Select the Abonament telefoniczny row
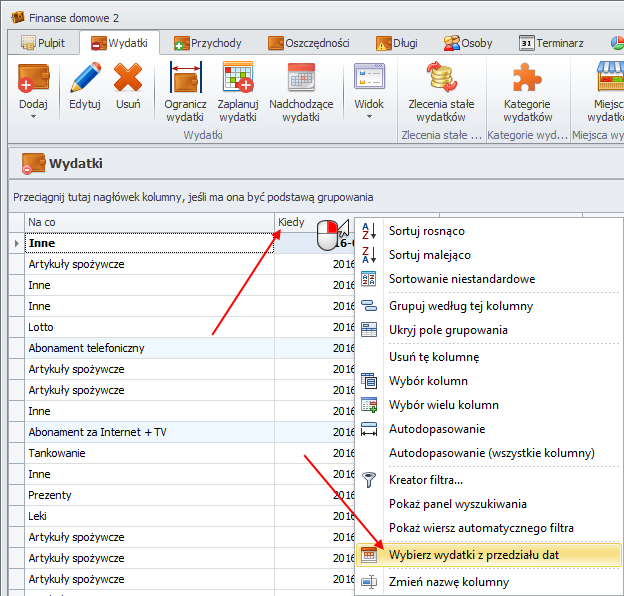The width and height of the screenshot is (624, 596). 148,348
